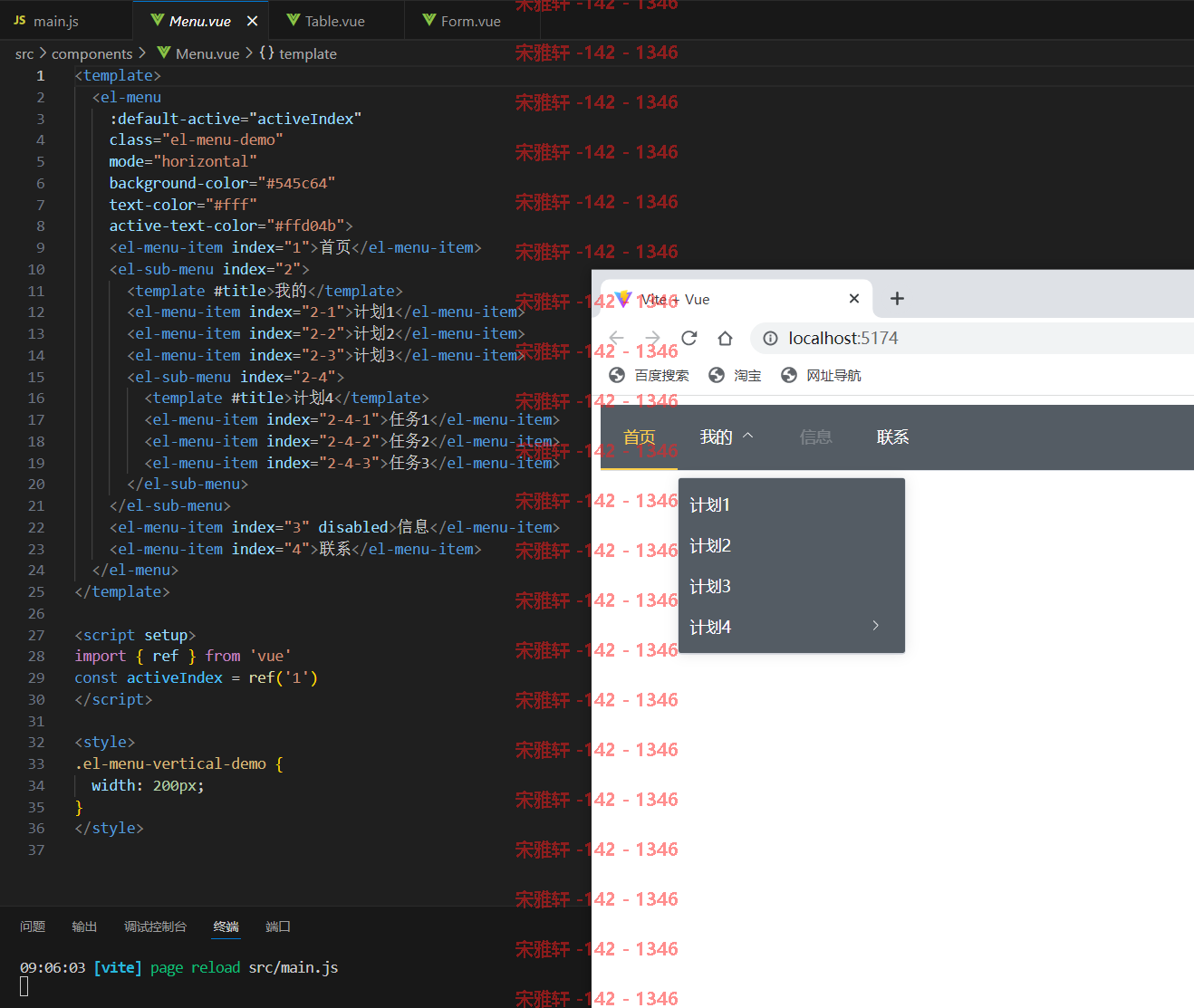Click the "#ffd04b" active-text-color value

304,226
